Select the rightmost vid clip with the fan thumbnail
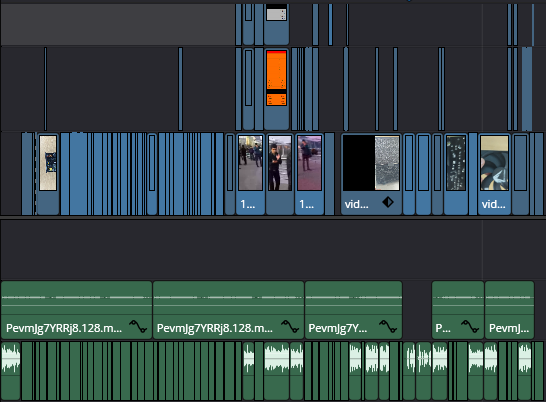Viewport: 546px width, 402px height. tap(494, 174)
